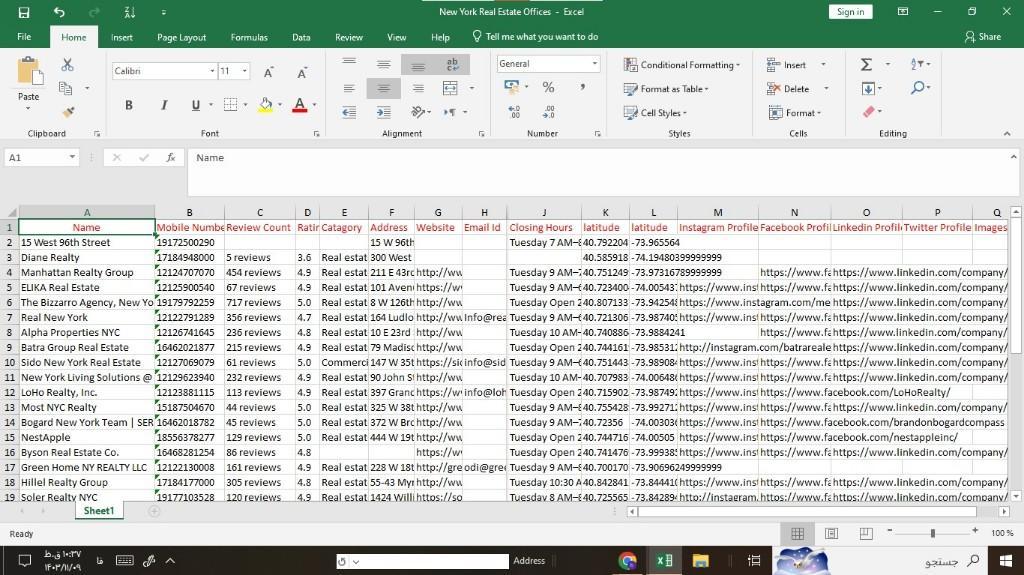Click the Share button
This screenshot has height=575, width=1024.
click(983, 37)
